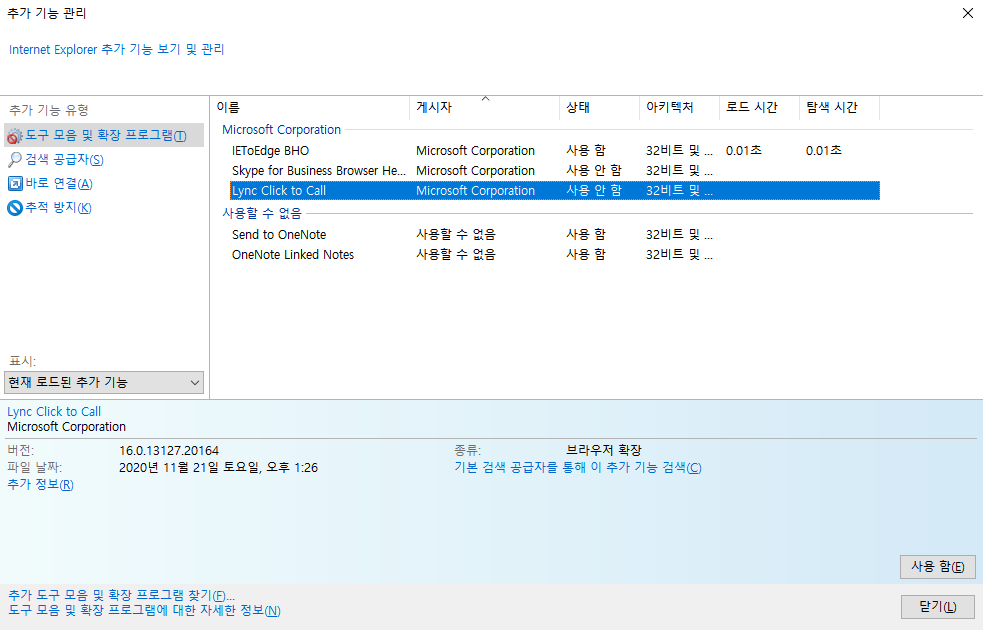
Task: Sort by 상태 column header
Action: coord(599,107)
